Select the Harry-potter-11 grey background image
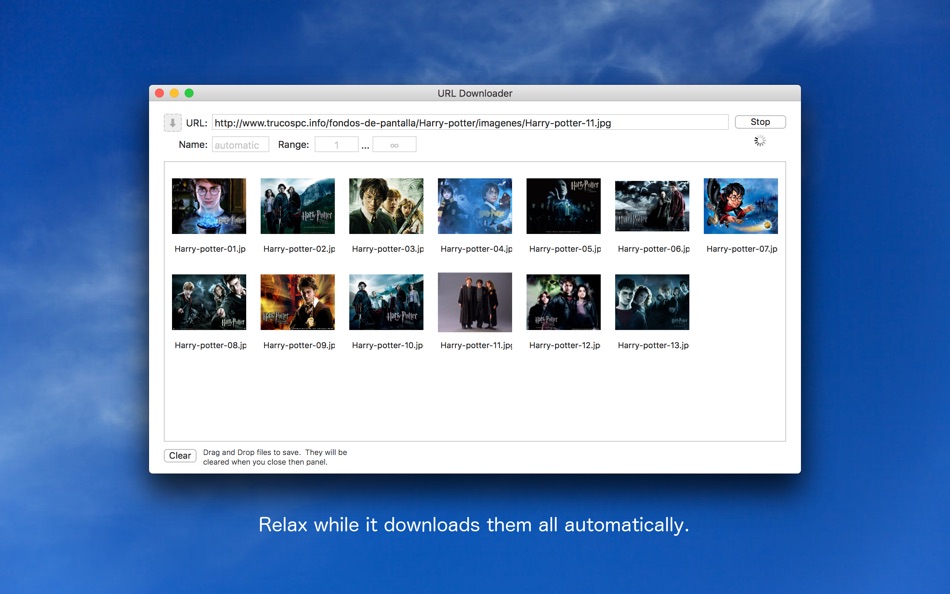Viewport: 950px width, 594px height. point(475,302)
